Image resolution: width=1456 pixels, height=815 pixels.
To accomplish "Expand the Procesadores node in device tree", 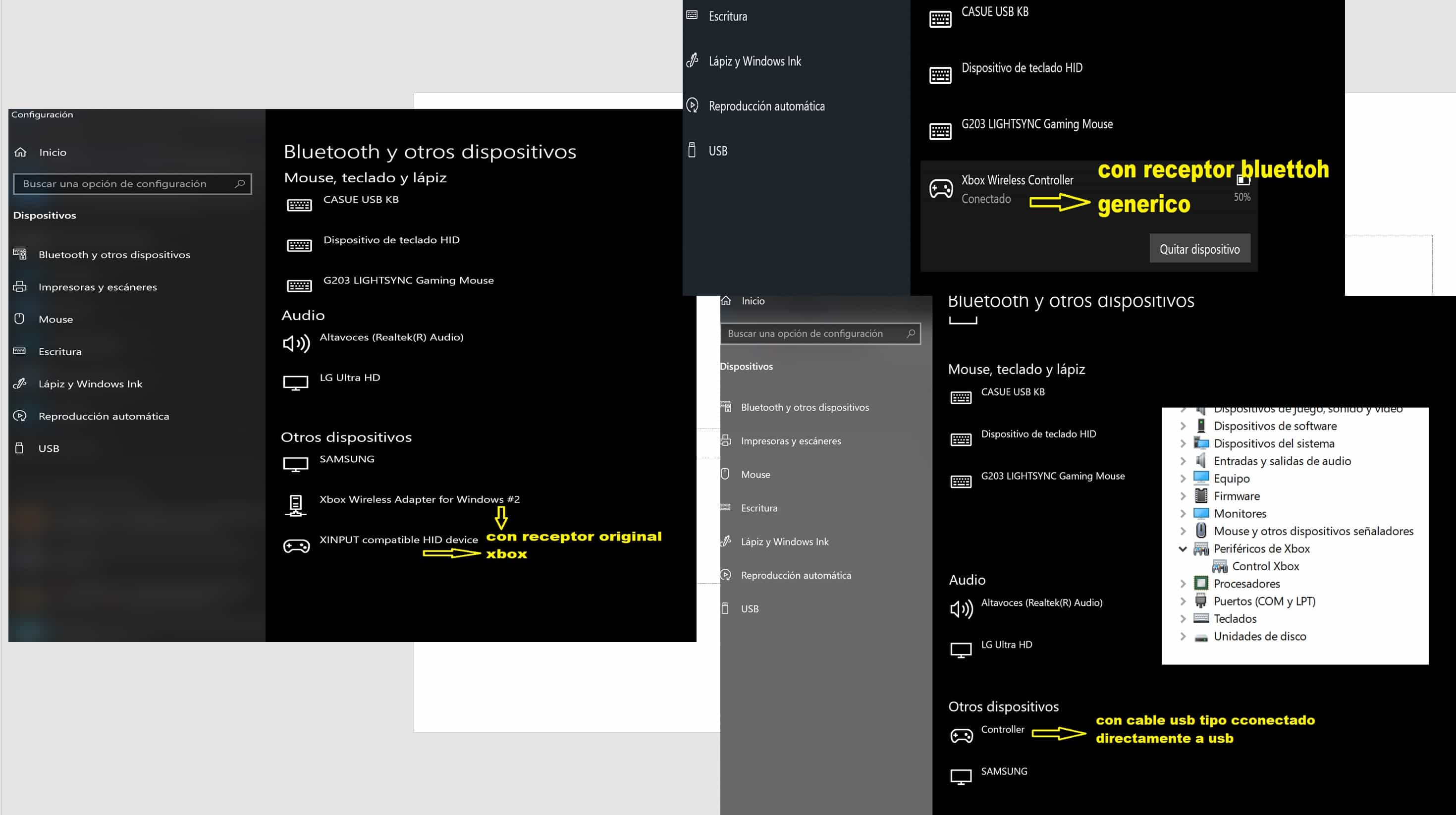I will coord(1183,584).
